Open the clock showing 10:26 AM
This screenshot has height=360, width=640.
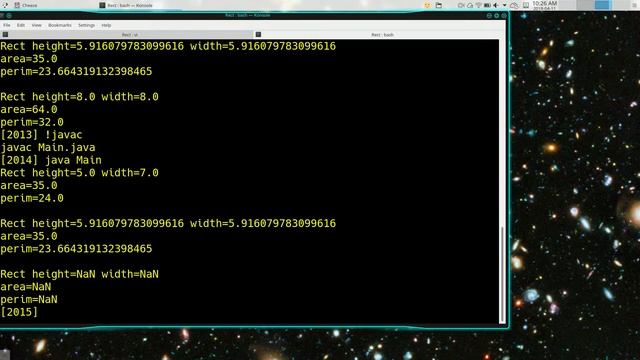(544, 5)
